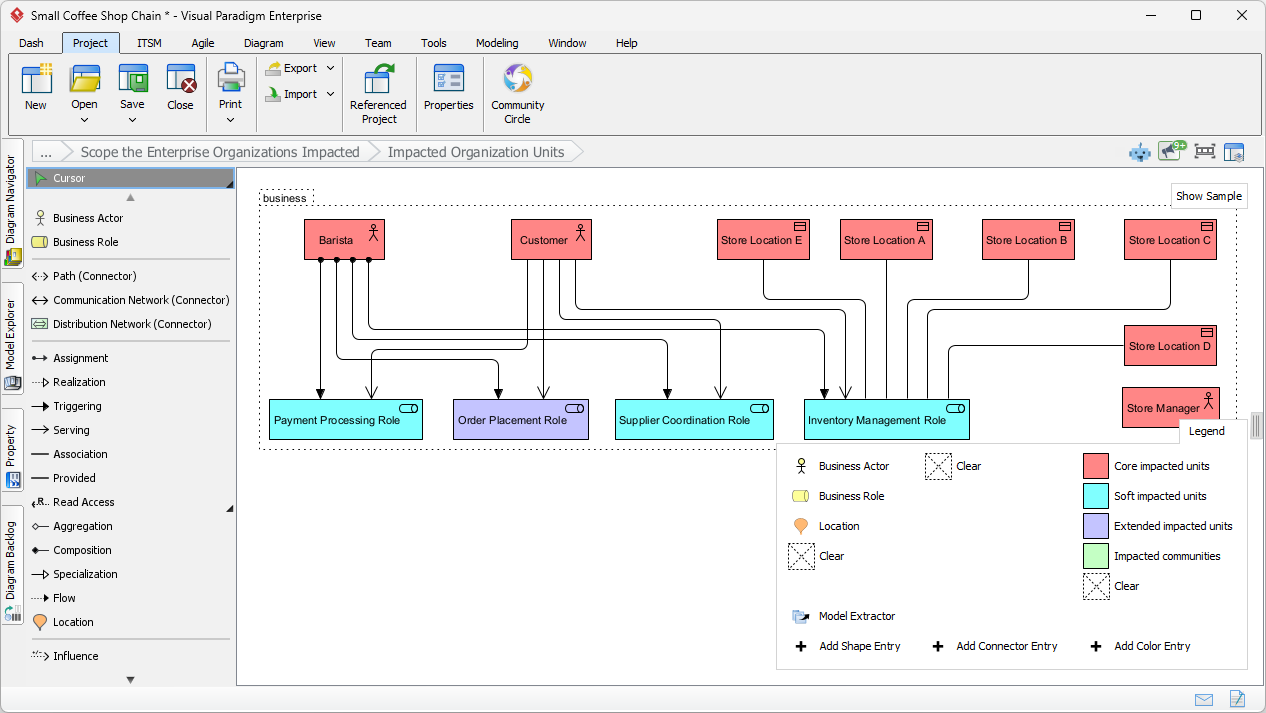The height and width of the screenshot is (713, 1266).
Task: Open notifications via the megaphone icon
Action: [1170, 150]
